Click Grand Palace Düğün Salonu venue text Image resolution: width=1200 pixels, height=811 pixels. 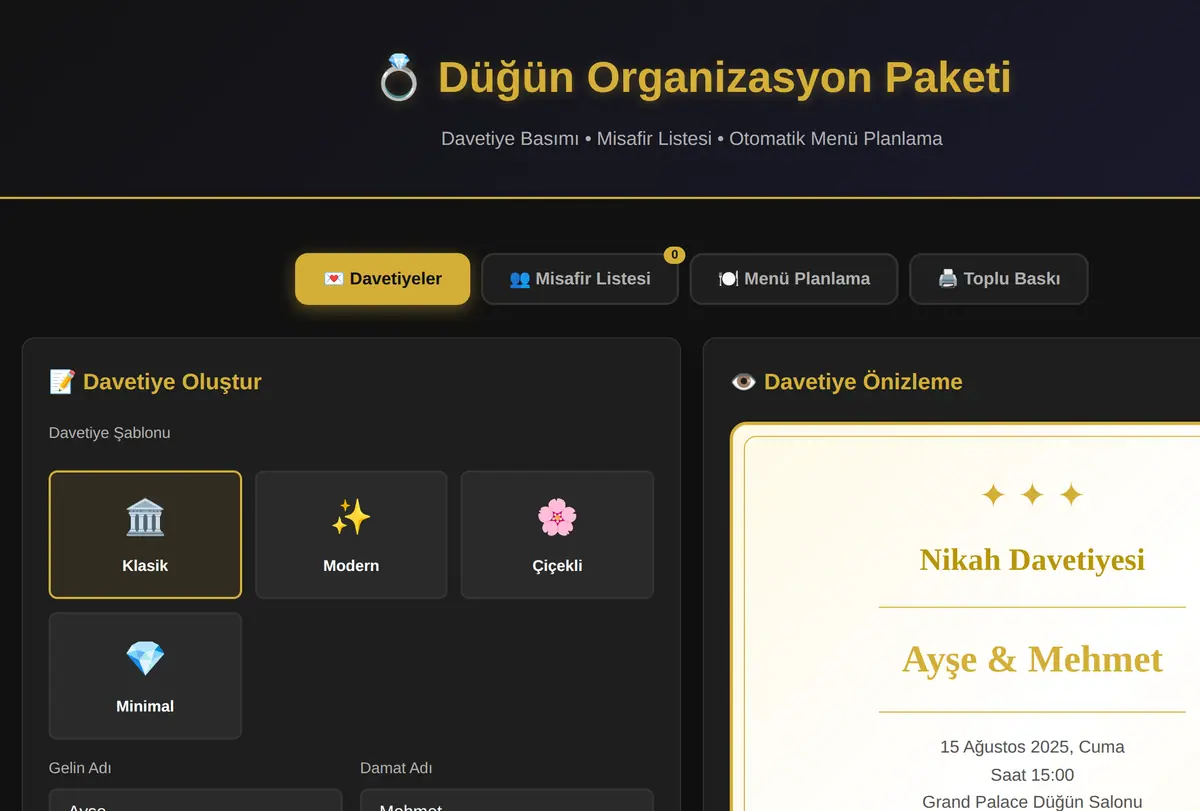(1032, 802)
